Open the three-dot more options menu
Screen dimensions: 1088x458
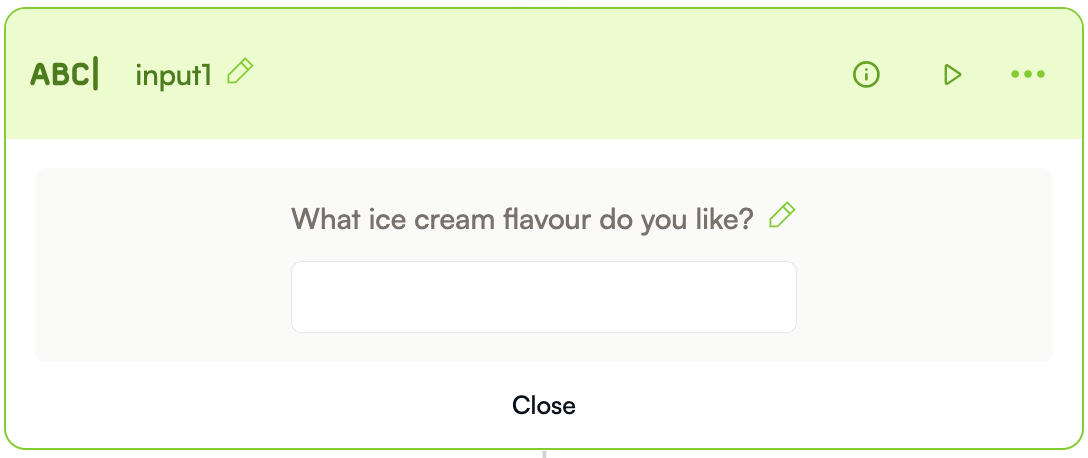coord(1027,74)
